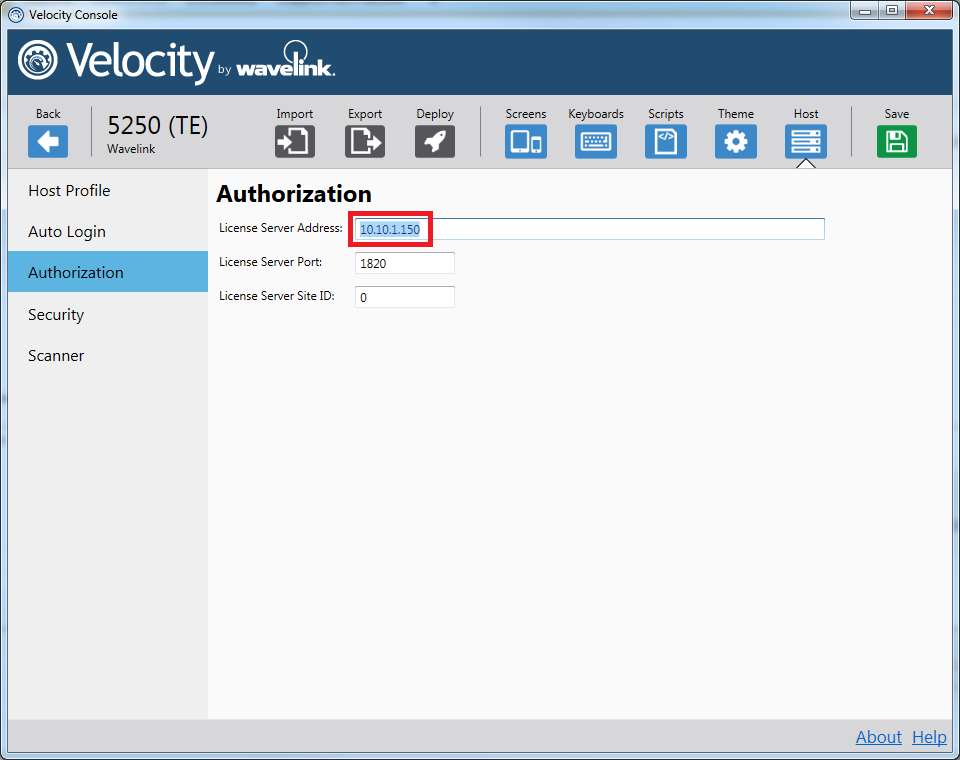Open the Keyboards editor icon

click(x=595, y=141)
